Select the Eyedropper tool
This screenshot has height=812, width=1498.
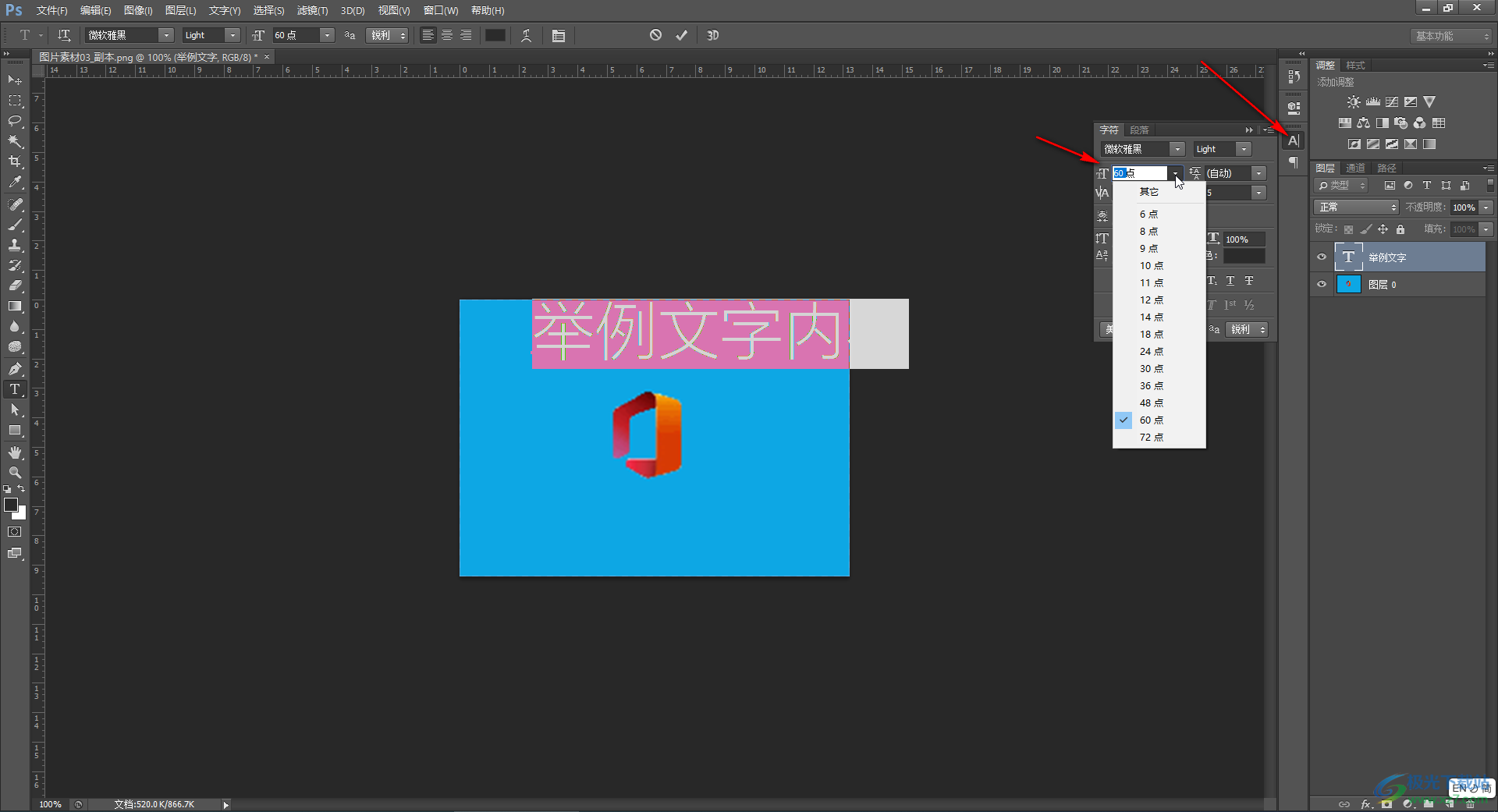15,182
